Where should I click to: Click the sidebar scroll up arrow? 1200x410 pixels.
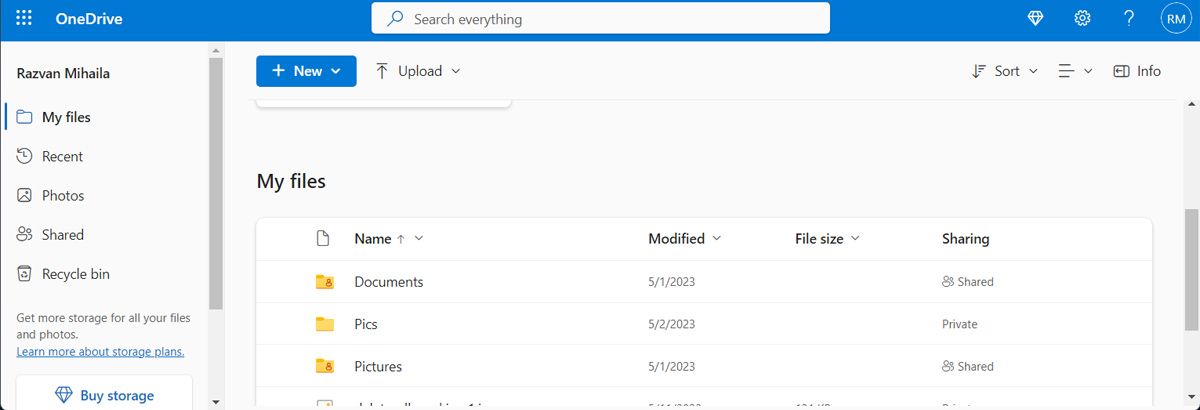tap(216, 49)
